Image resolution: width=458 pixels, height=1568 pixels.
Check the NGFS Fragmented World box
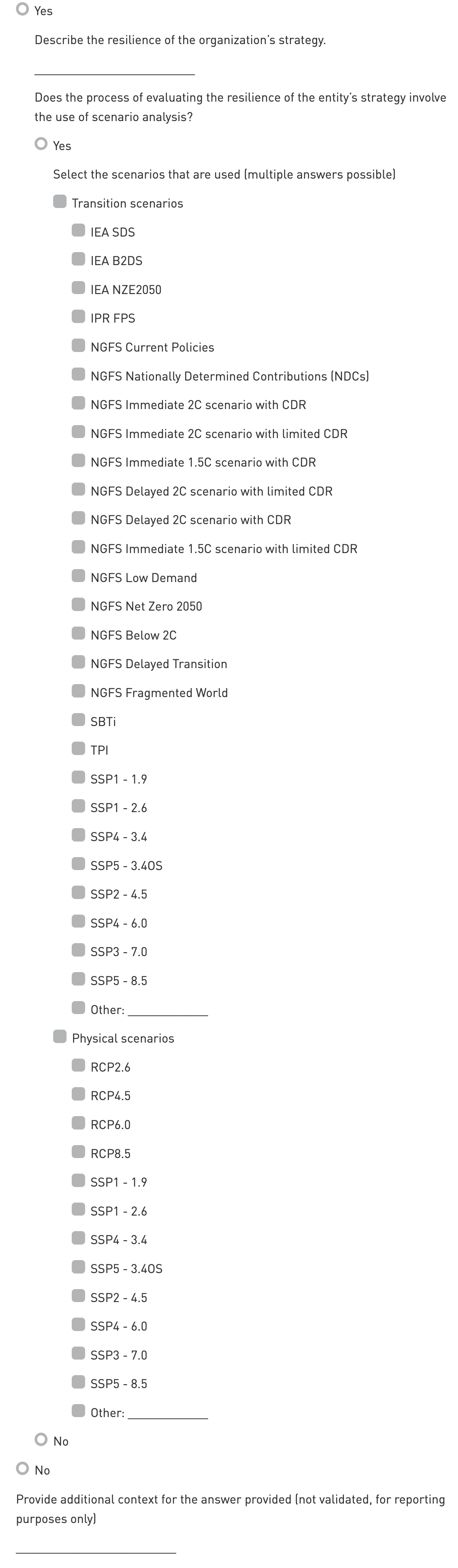(79, 691)
